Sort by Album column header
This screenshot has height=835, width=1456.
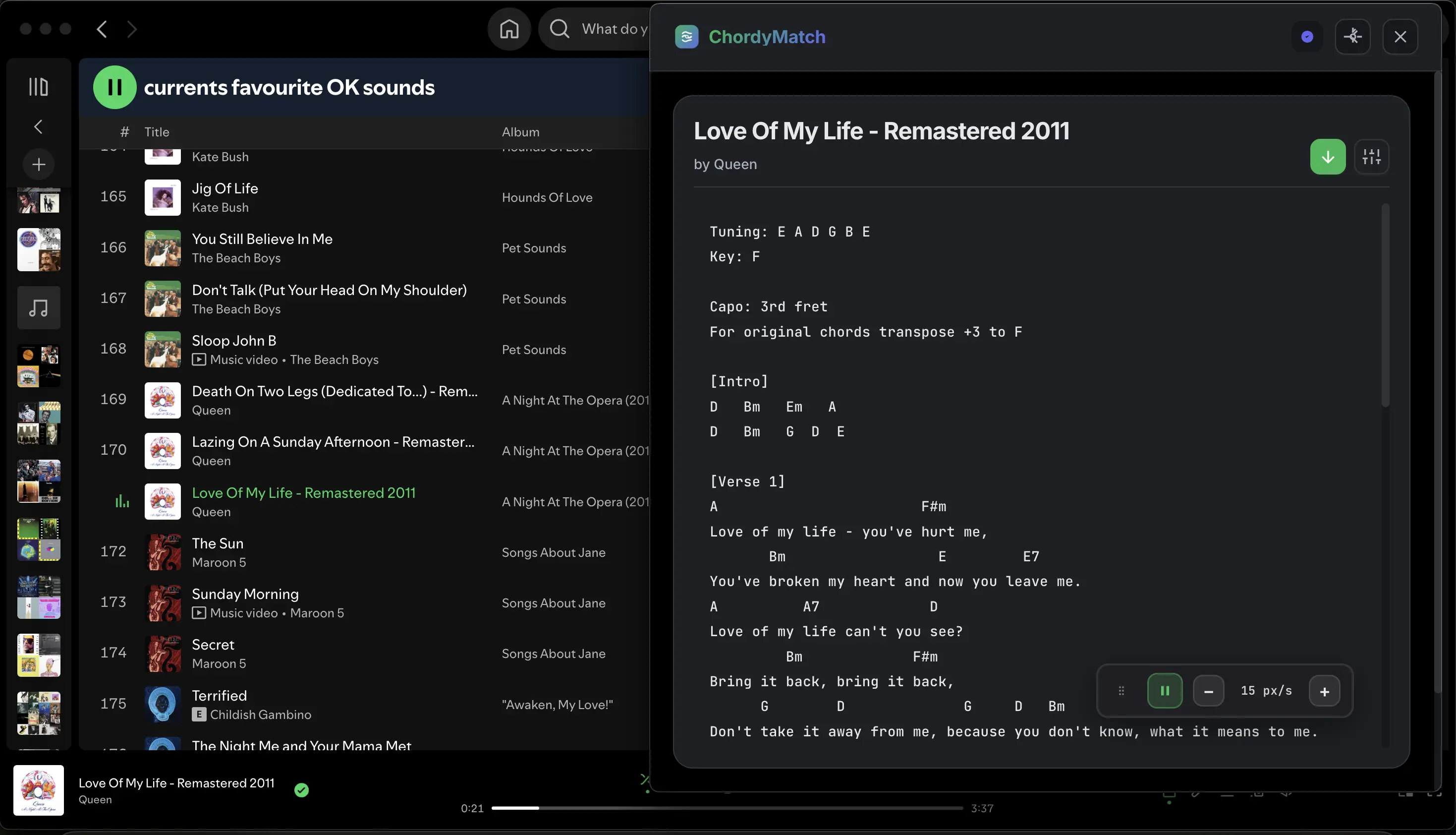520,132
